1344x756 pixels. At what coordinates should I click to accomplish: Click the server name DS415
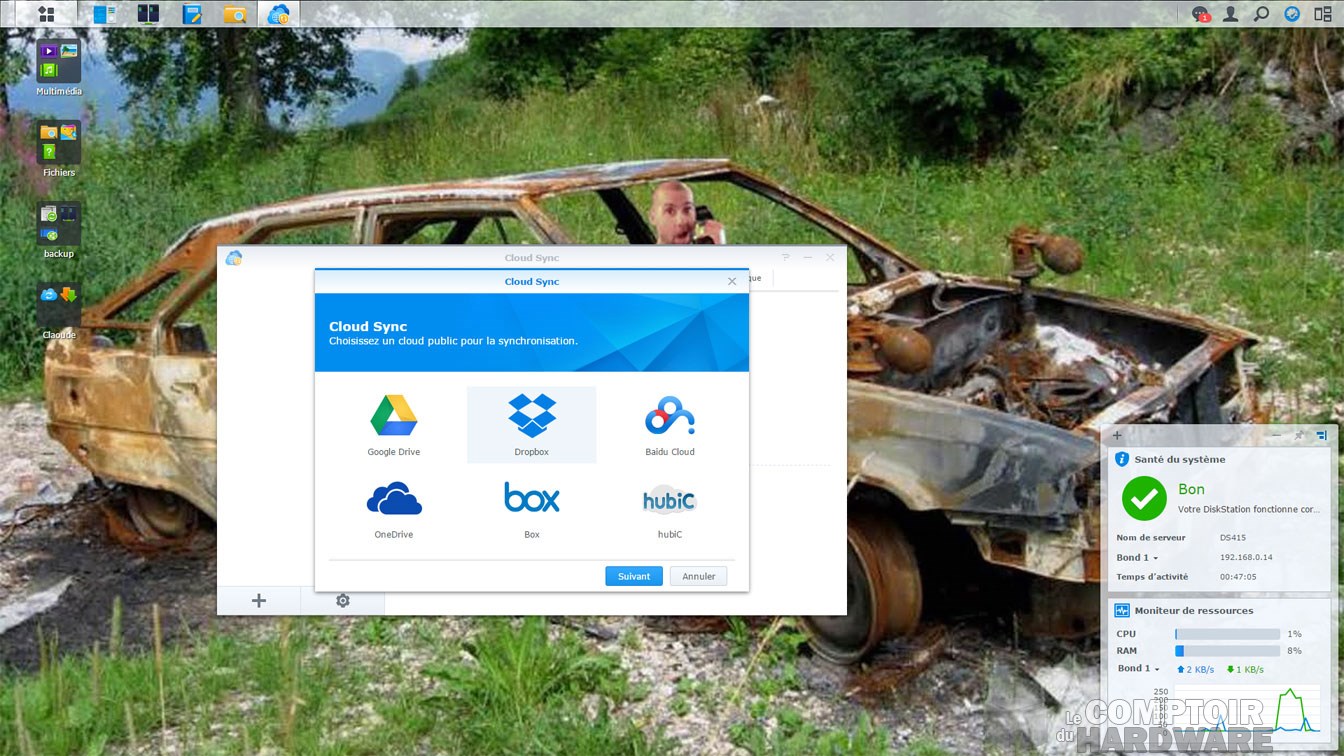1233,538
